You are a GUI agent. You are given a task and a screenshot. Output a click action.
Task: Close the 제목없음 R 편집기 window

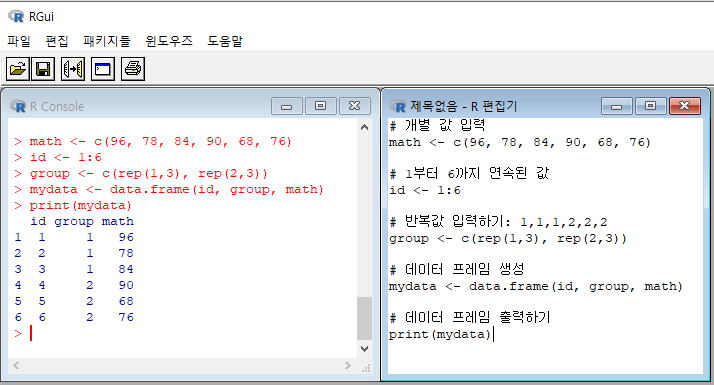[685, 106]
